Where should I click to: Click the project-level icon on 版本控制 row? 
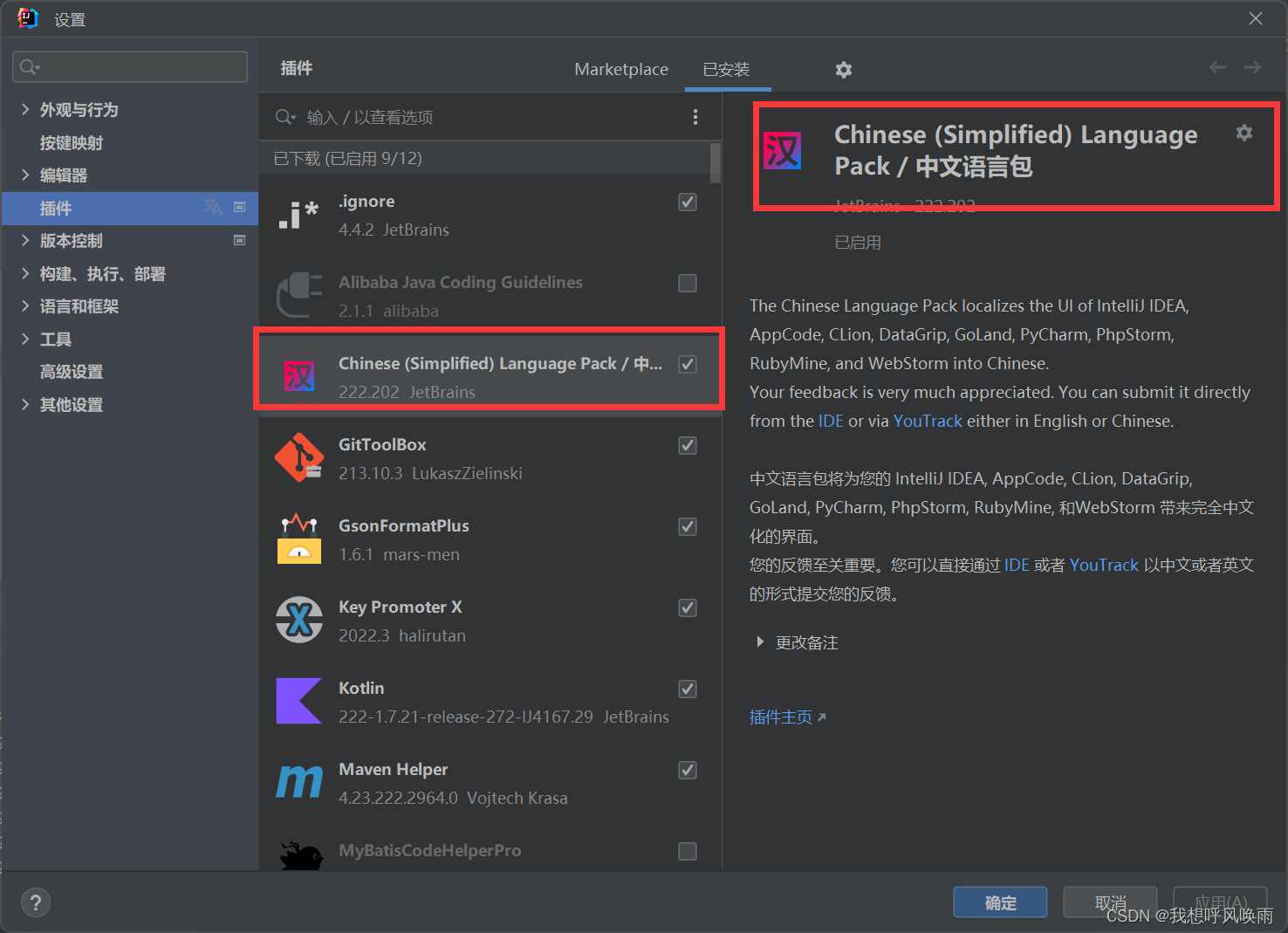tap(240, 240)
